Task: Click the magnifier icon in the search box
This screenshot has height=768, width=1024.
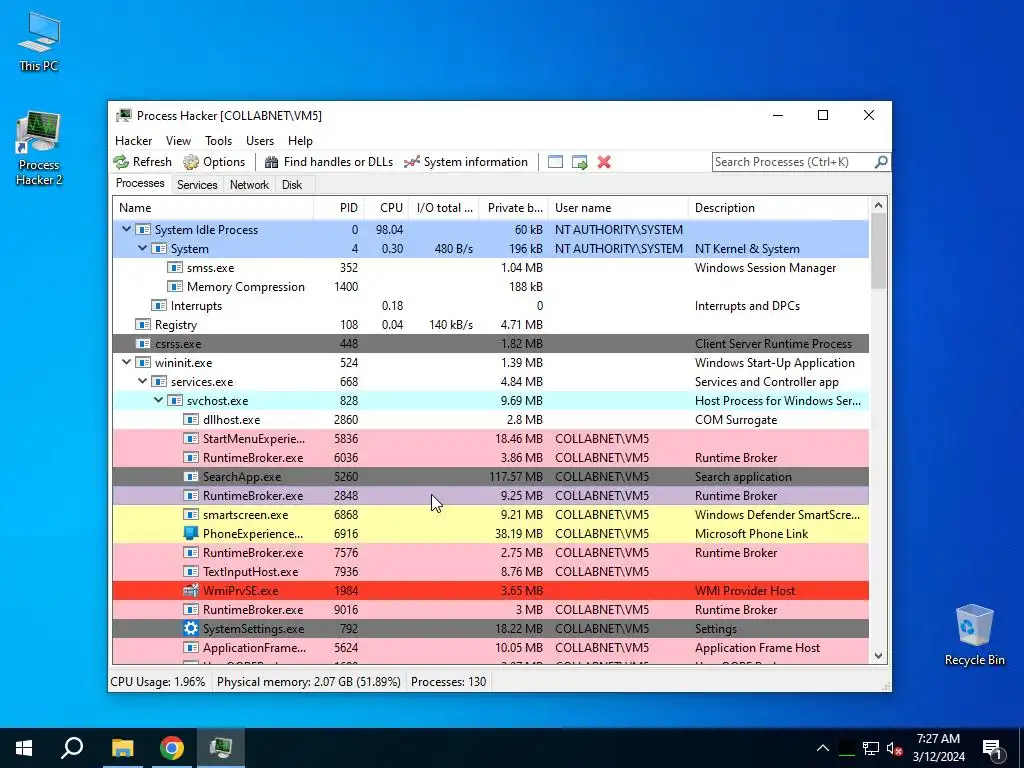Action: pyautogui.click(x=881, y=161)
